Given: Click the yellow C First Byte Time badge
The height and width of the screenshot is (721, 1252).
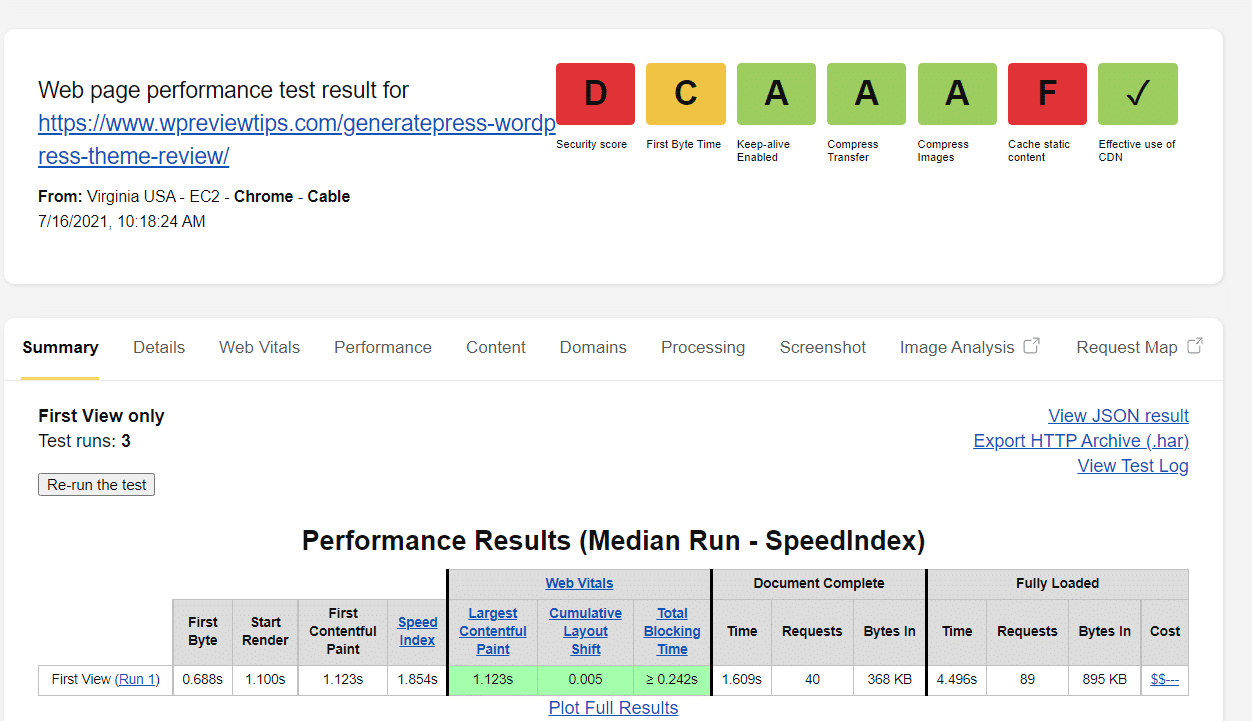Looking at the screenshot, I should point(685,94).
